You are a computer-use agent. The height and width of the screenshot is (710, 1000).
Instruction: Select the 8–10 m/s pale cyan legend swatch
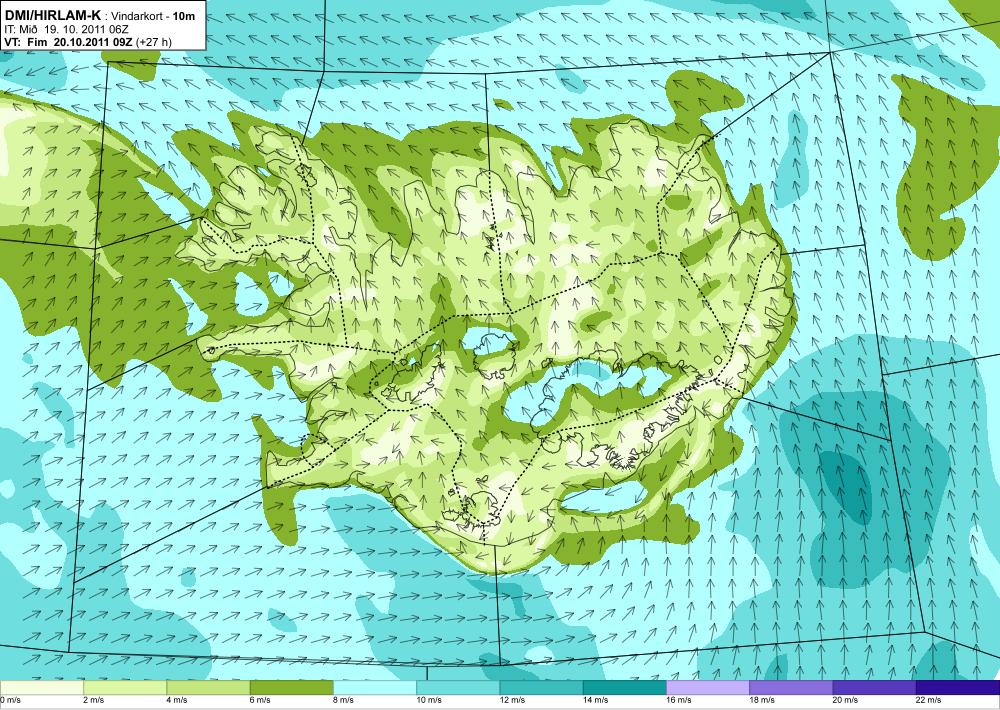[374, 688]
